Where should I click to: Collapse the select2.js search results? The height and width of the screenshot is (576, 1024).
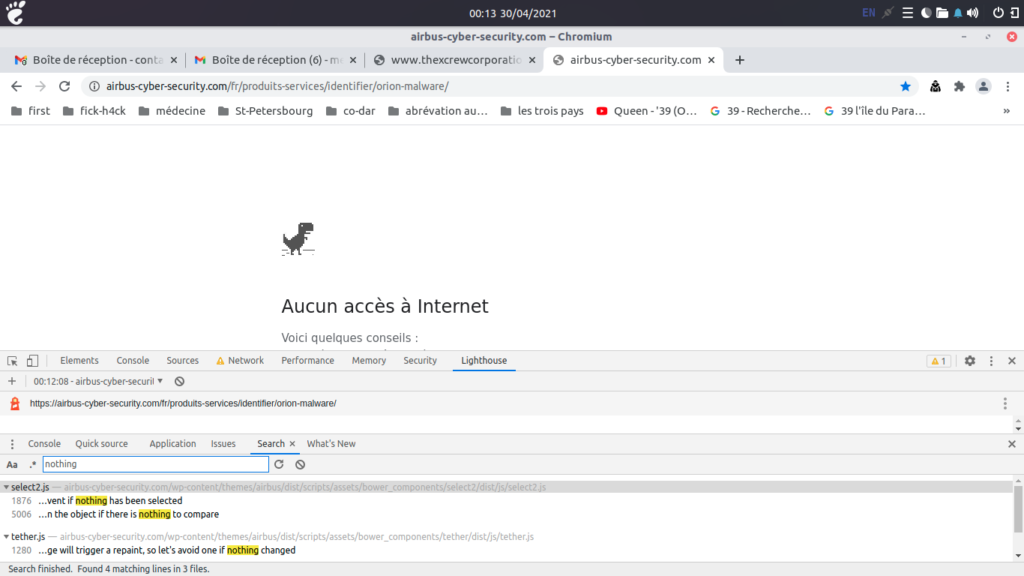(x=6, y=487)
